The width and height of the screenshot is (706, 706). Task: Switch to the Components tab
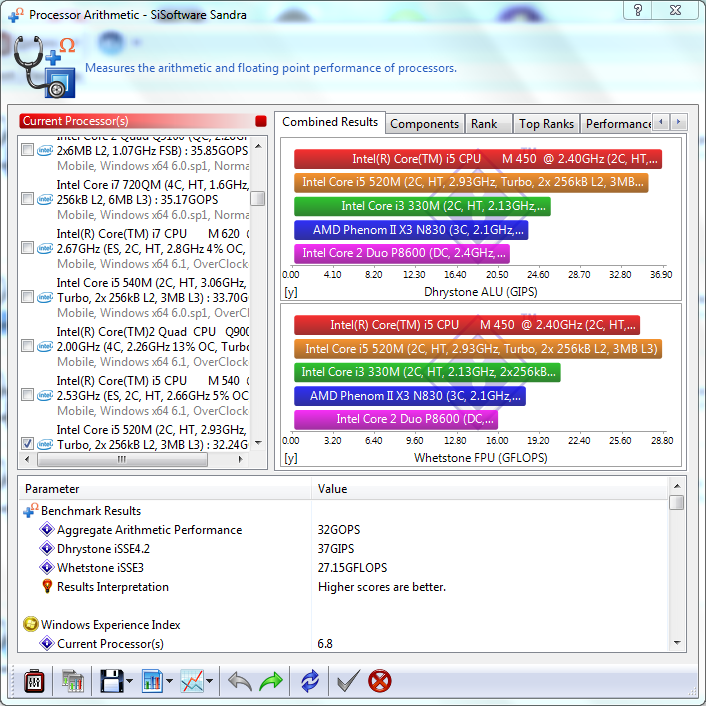tap(424, 124)
